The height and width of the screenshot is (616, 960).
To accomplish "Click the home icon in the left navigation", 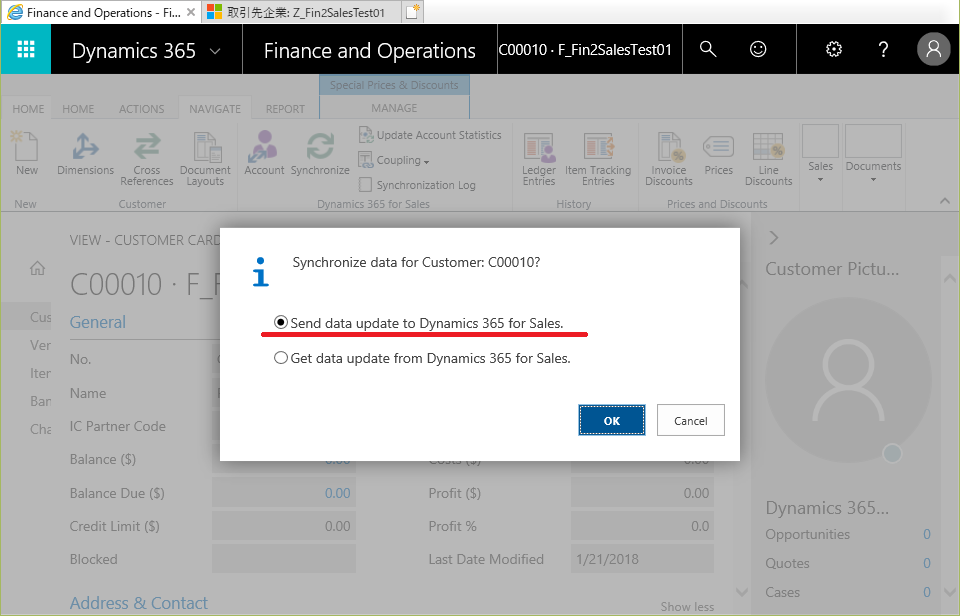I will click(37, 268).
